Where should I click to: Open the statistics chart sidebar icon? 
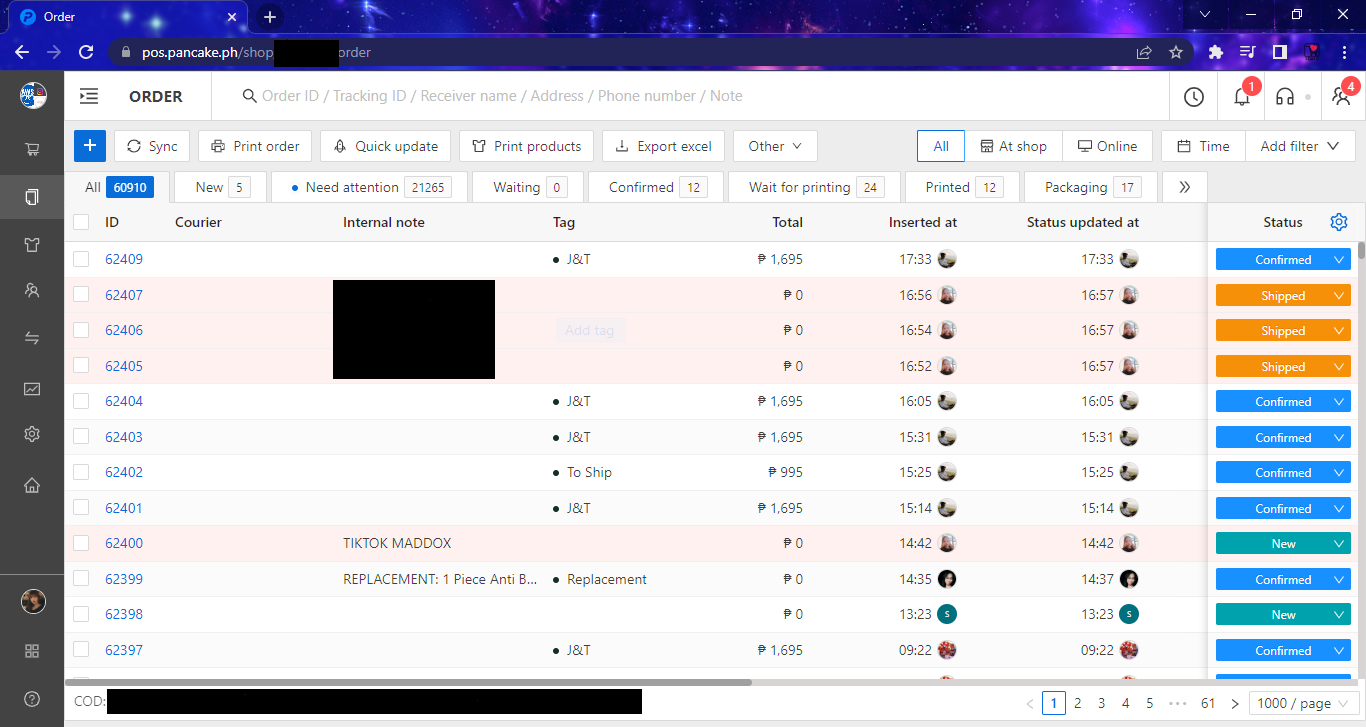point(32,388)
